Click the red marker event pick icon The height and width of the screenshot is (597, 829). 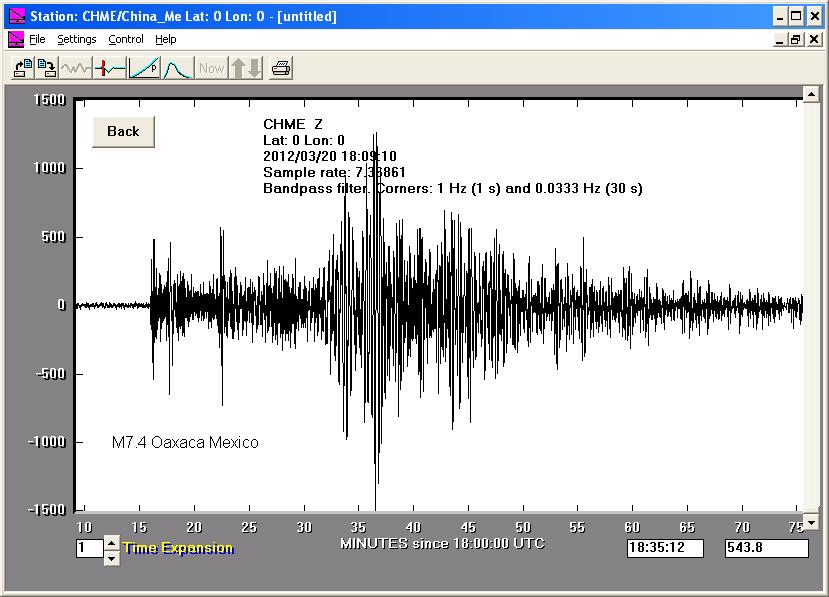[x=110, y=68]
